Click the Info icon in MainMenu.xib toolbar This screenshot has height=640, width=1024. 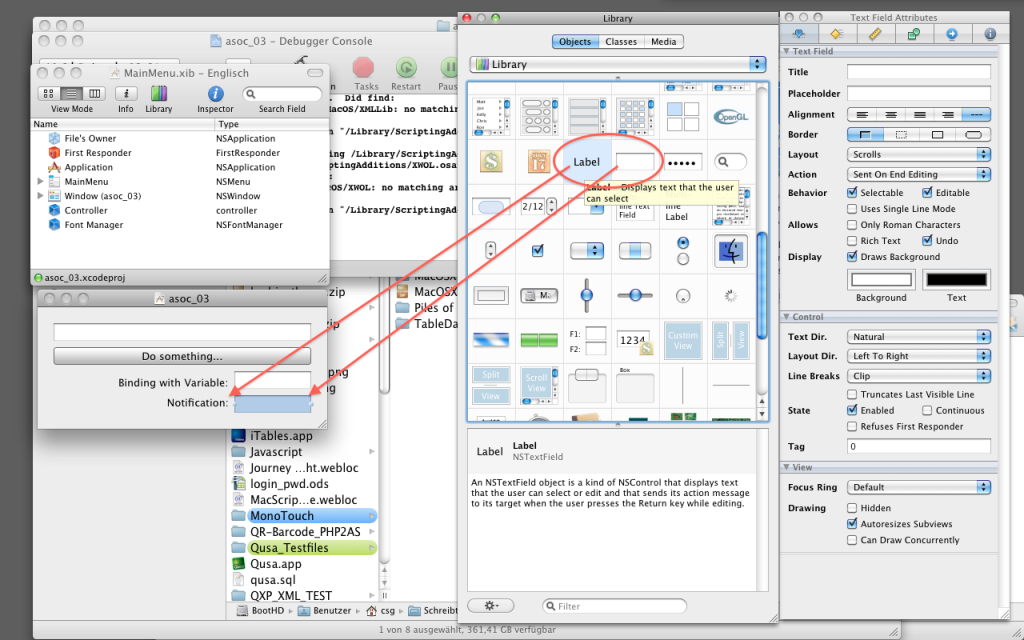pyautogui.click(x=126, y=93)
